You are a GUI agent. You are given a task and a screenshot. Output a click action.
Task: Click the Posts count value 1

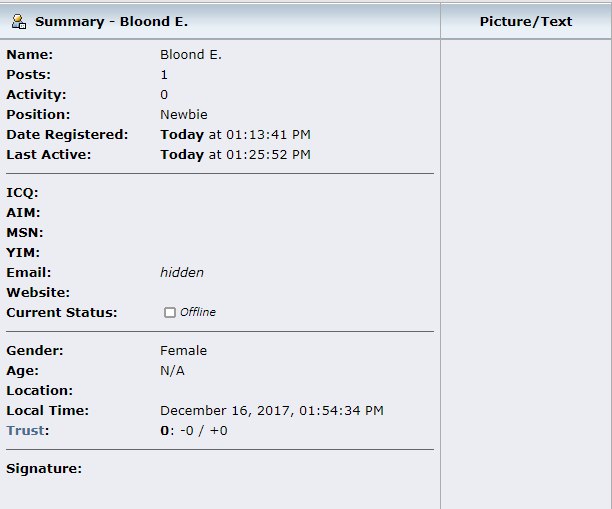(x=164, y=75)
